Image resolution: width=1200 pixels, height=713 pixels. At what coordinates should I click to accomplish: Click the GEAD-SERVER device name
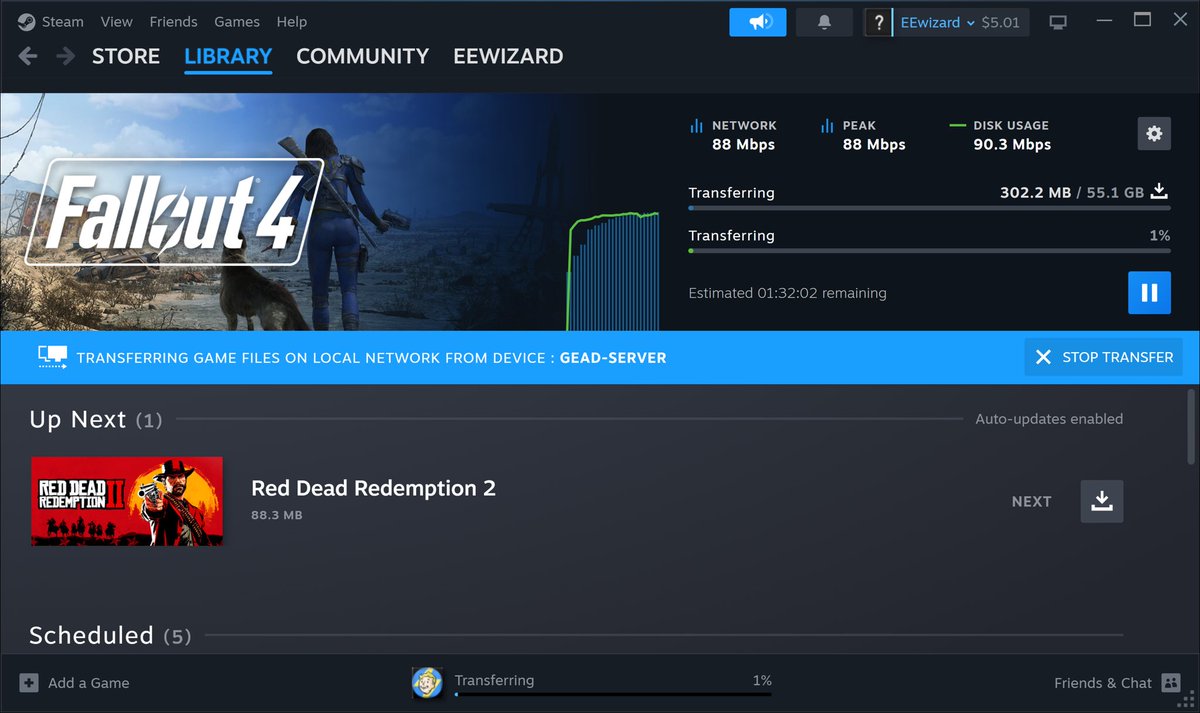coord(613,357)
